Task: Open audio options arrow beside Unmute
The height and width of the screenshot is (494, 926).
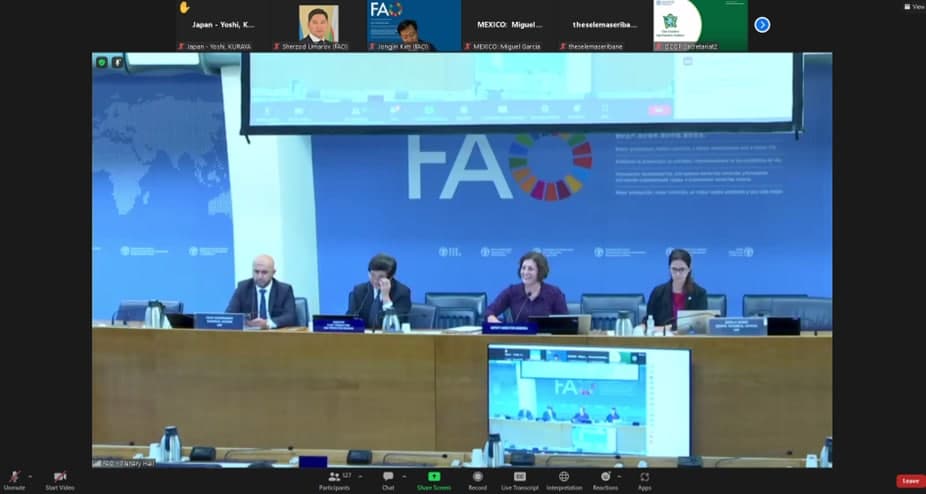Action: click(30, 477)
